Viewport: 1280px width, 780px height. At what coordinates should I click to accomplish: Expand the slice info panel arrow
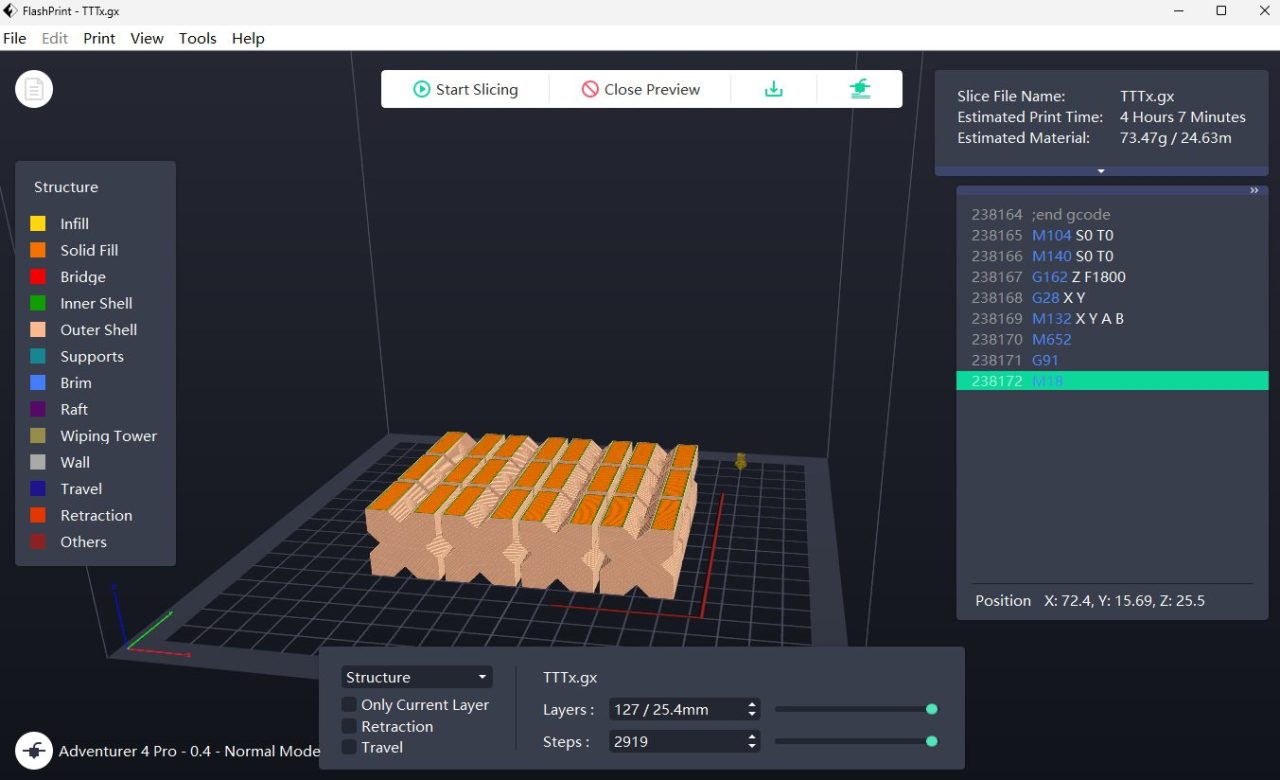pyautogui.click(x=1101, y=171)
